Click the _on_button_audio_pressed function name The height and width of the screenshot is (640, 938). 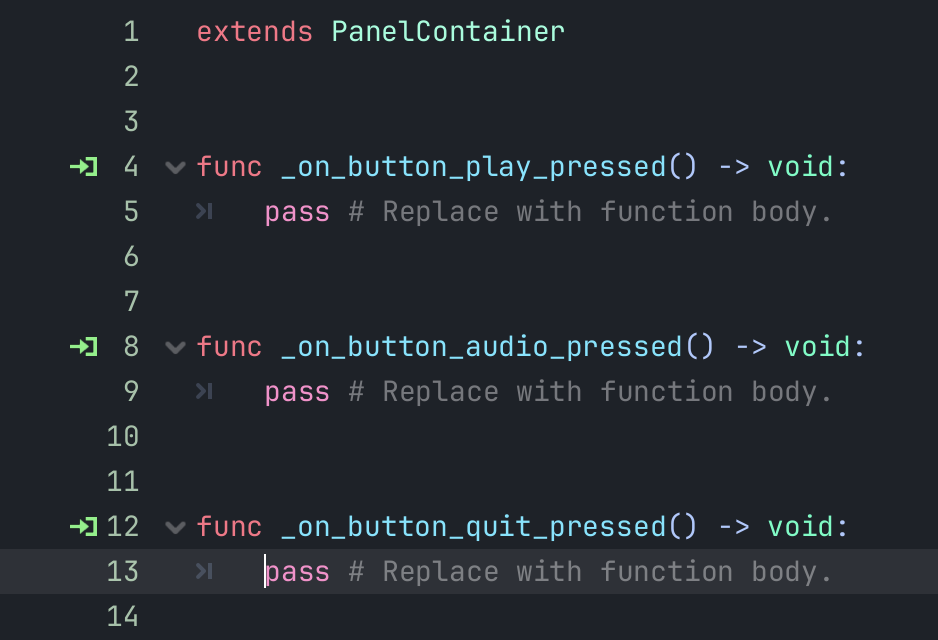tap(482, 347)
